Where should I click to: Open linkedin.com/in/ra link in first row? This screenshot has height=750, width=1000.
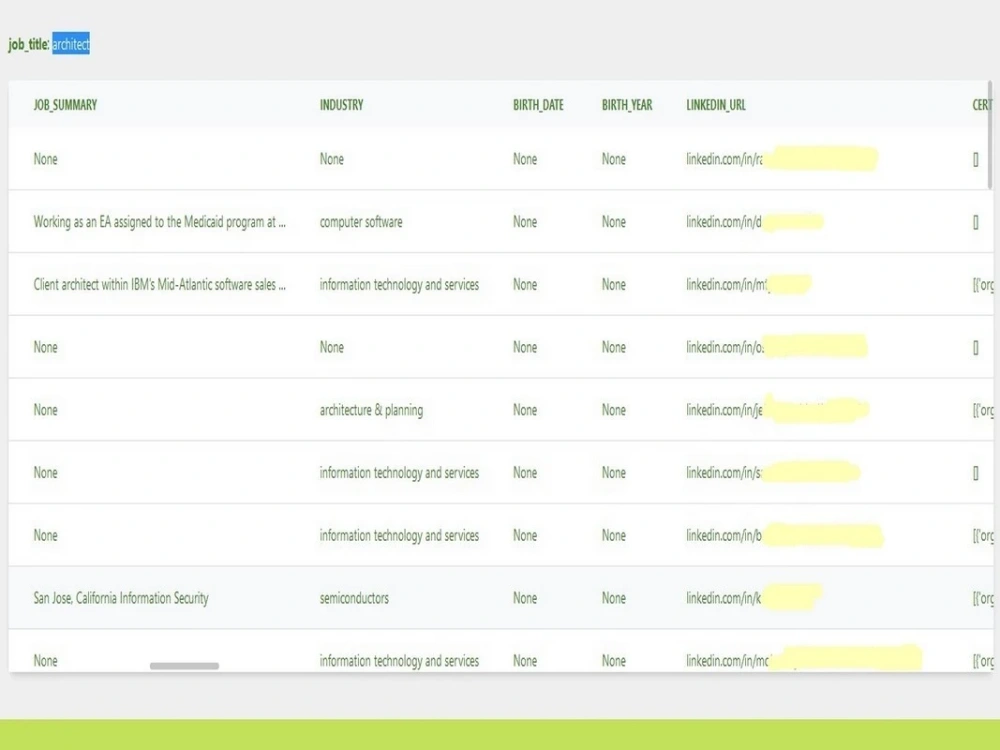pyautogui.click(x=782, y=159)
